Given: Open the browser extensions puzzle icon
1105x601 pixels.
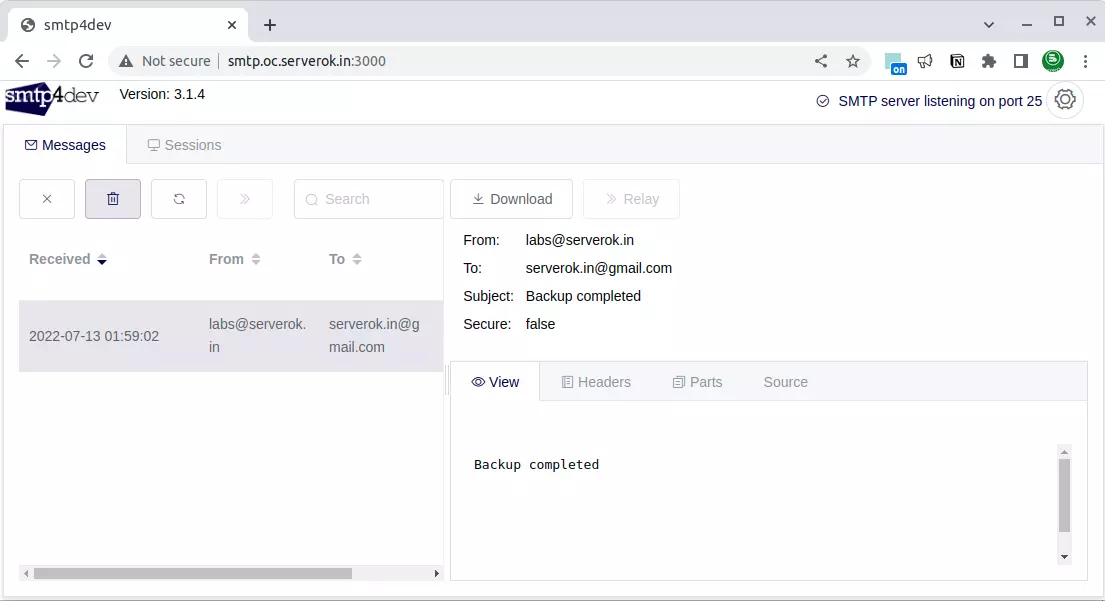Looking at the screenshot, I should 989,61.
